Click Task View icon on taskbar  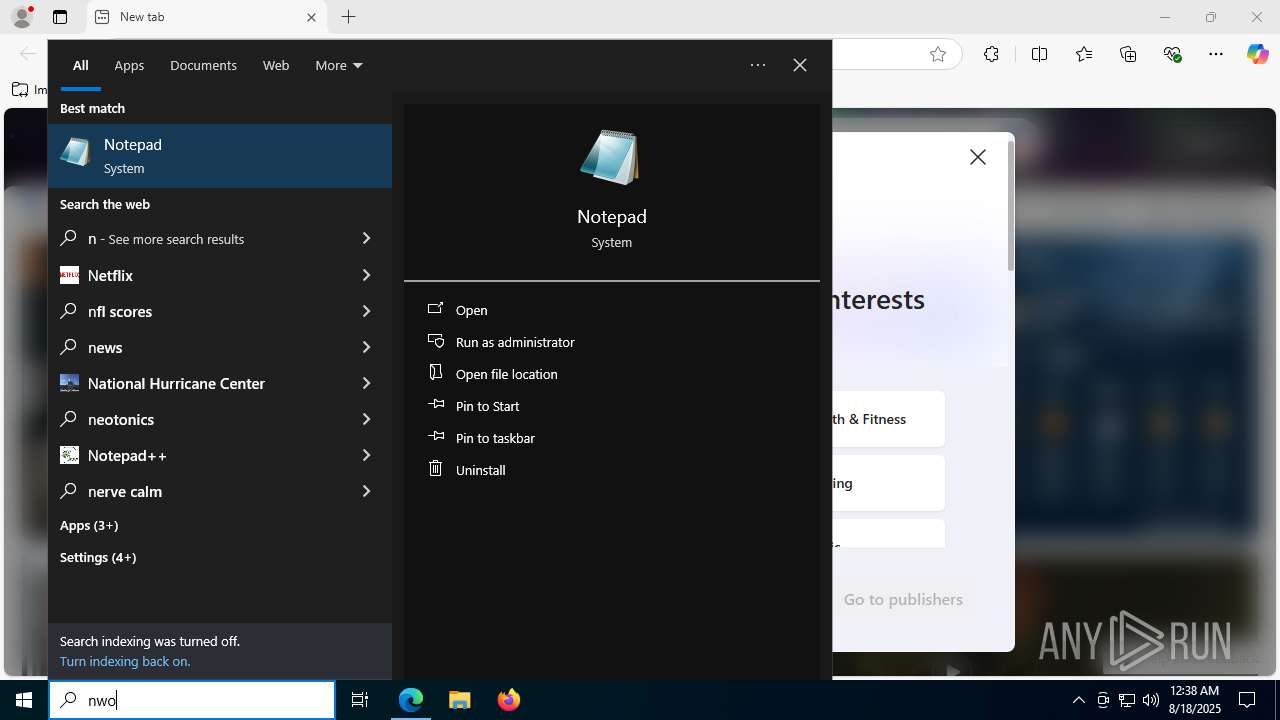[360, 700]
